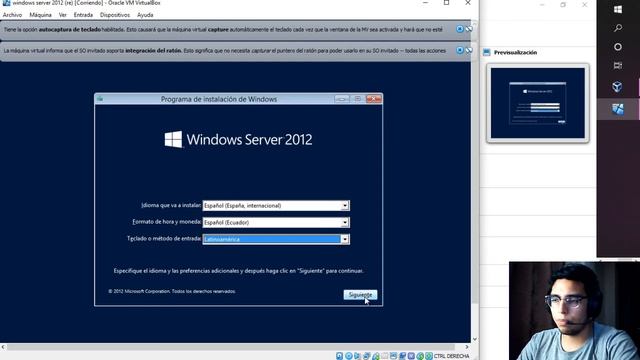Open the Windows Start button

[x=618, y=9]
